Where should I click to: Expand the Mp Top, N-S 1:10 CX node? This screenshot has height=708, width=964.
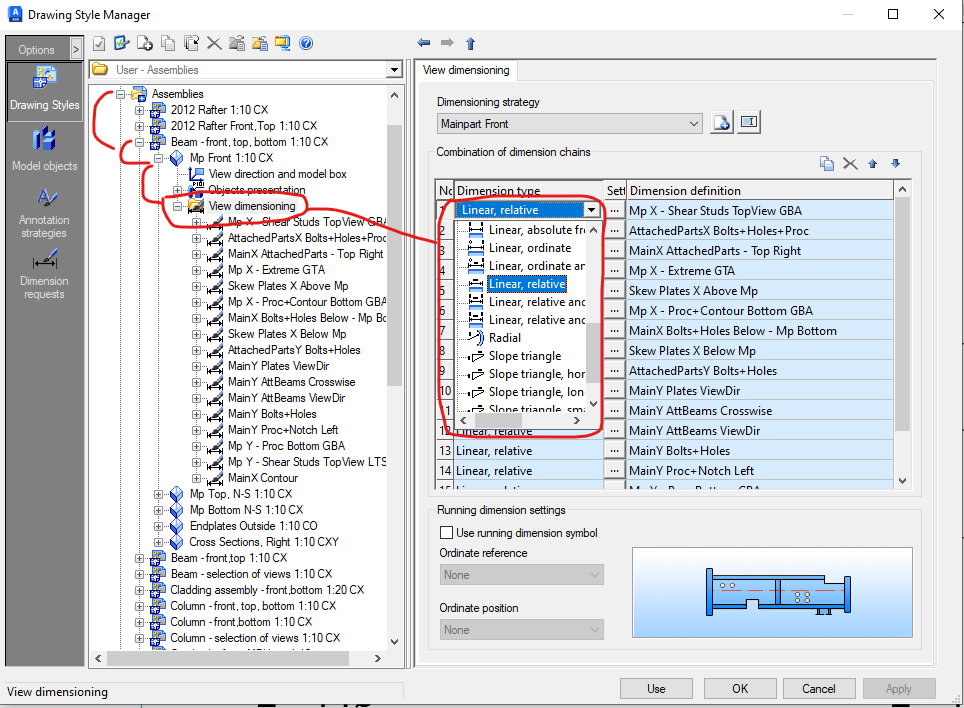[x=159, y=494]
